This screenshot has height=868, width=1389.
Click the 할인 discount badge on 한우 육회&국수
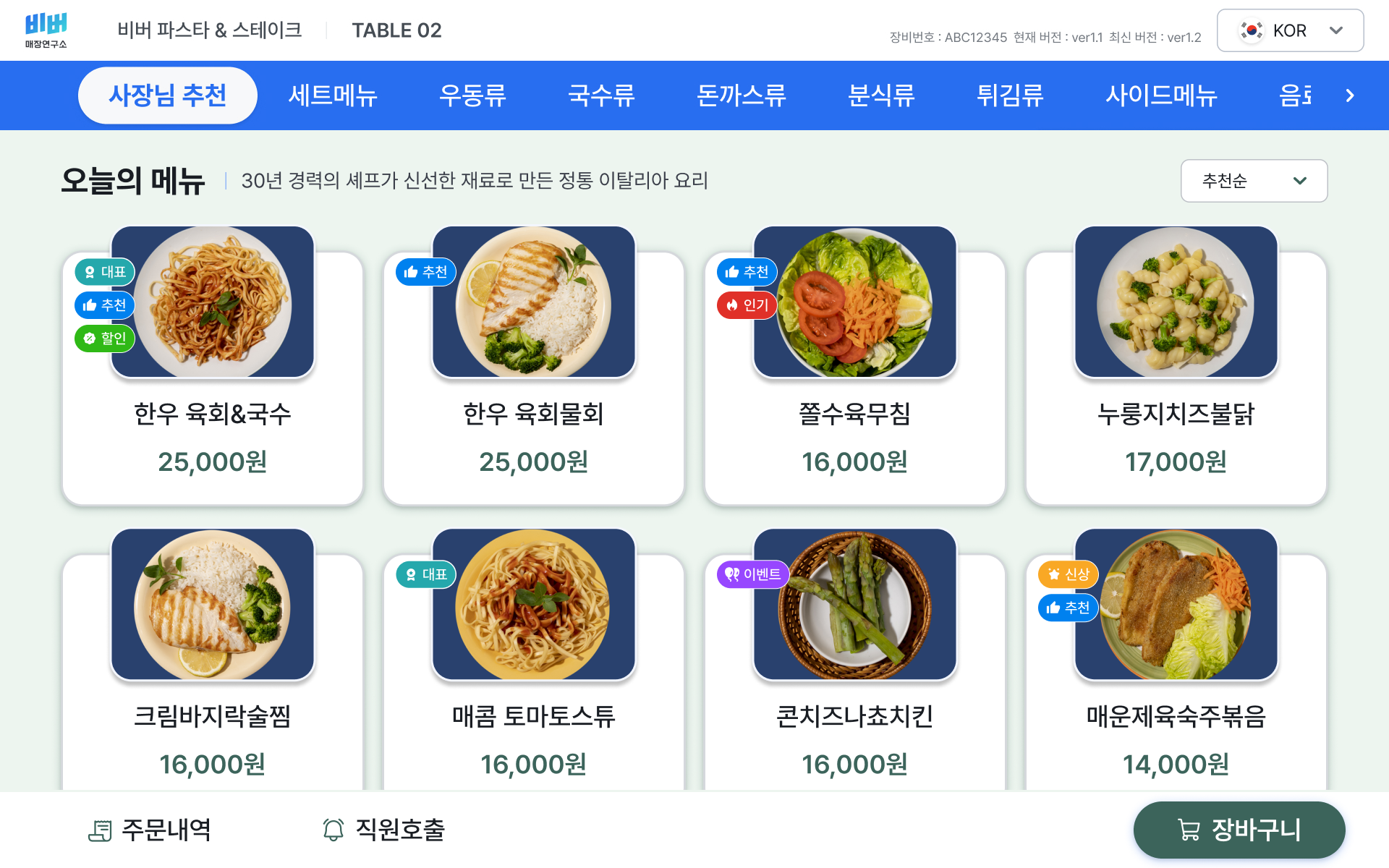(x=104, y=338)
